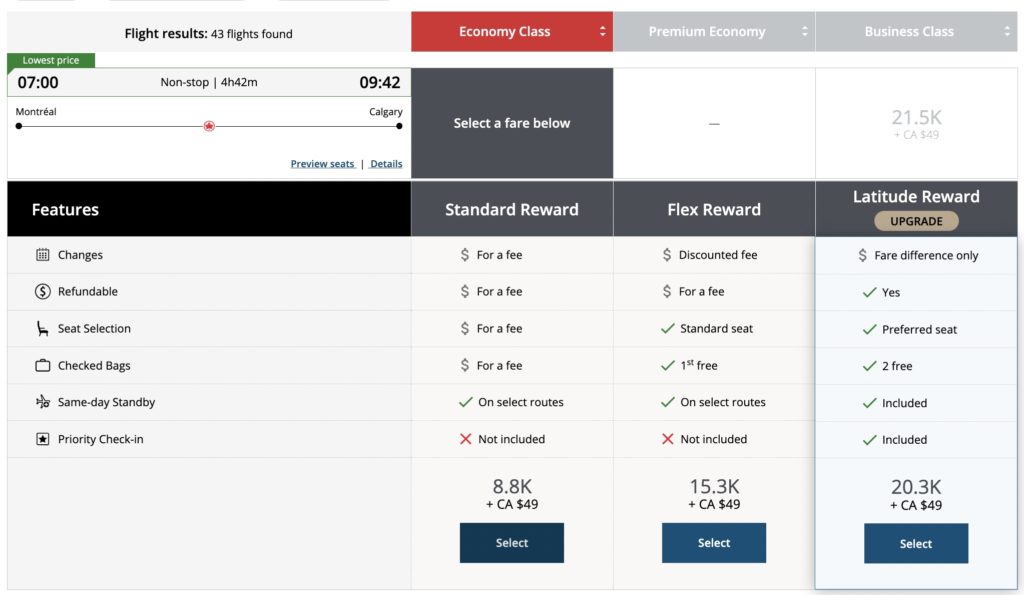Select the Flex Reward 15.3K fare
The image size is (1024, 595).
(713, 543)
